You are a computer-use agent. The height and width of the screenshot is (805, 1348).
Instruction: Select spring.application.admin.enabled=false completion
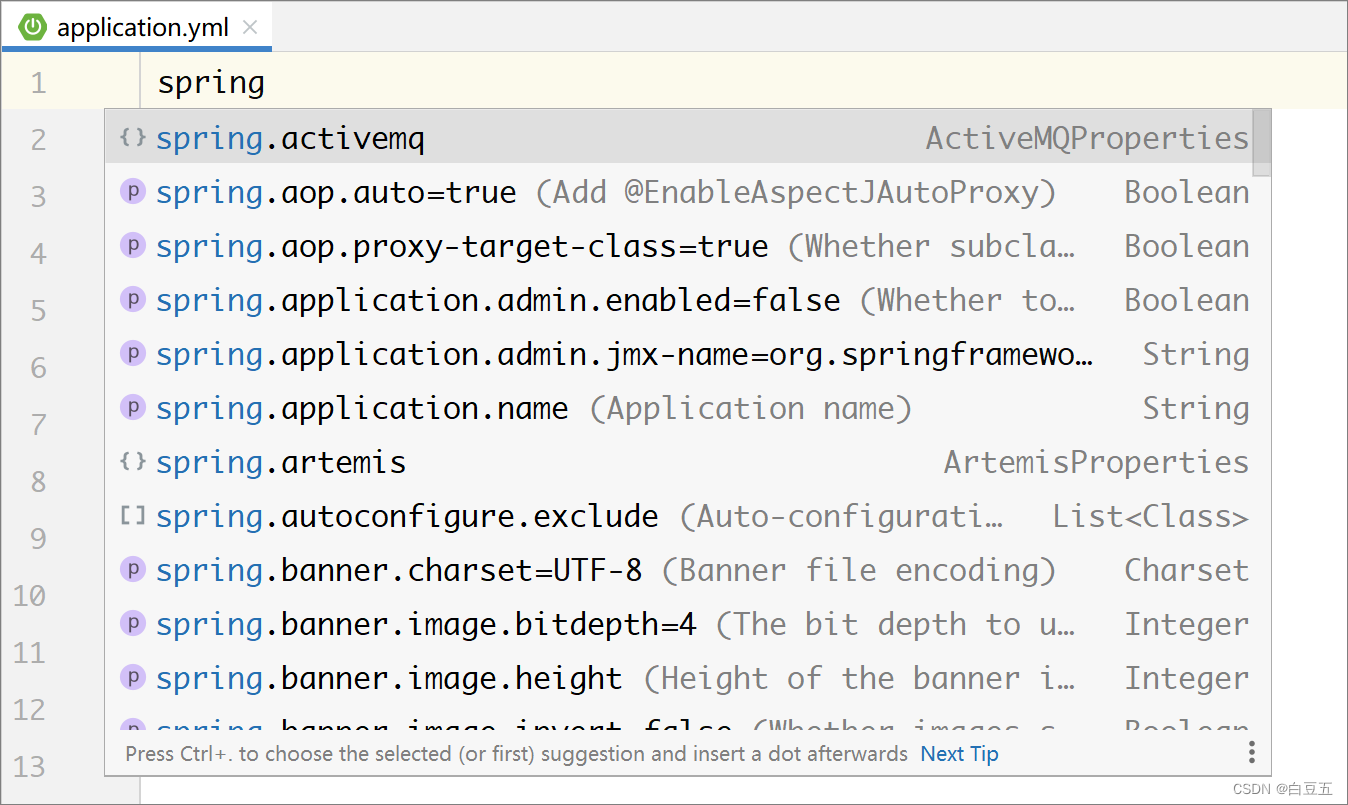coord(680,299)
